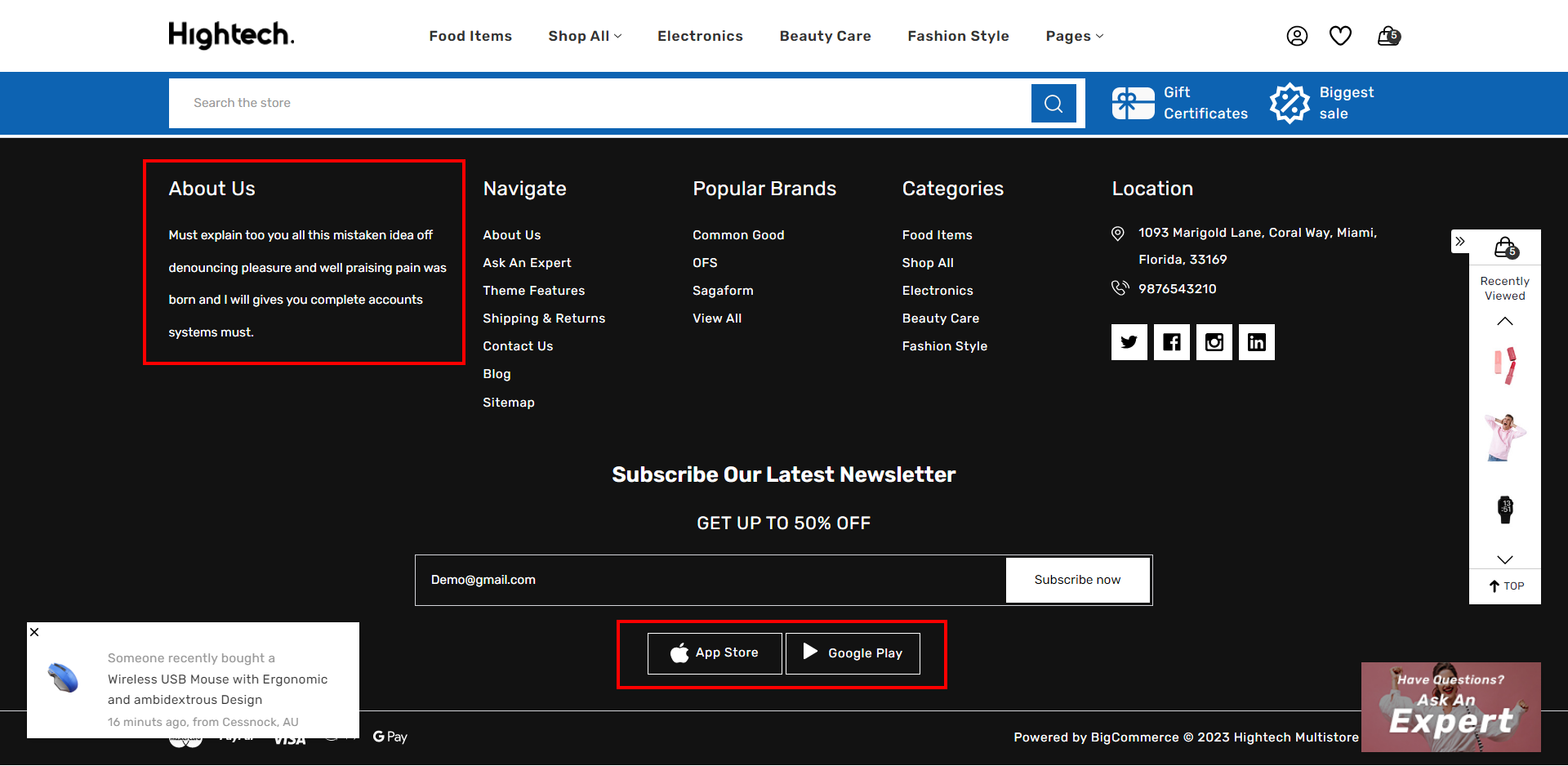Open the Facebook social icon
The width and height of the screenshot is (1568, 766).
pyautogui.click(x=1171, y=342)
